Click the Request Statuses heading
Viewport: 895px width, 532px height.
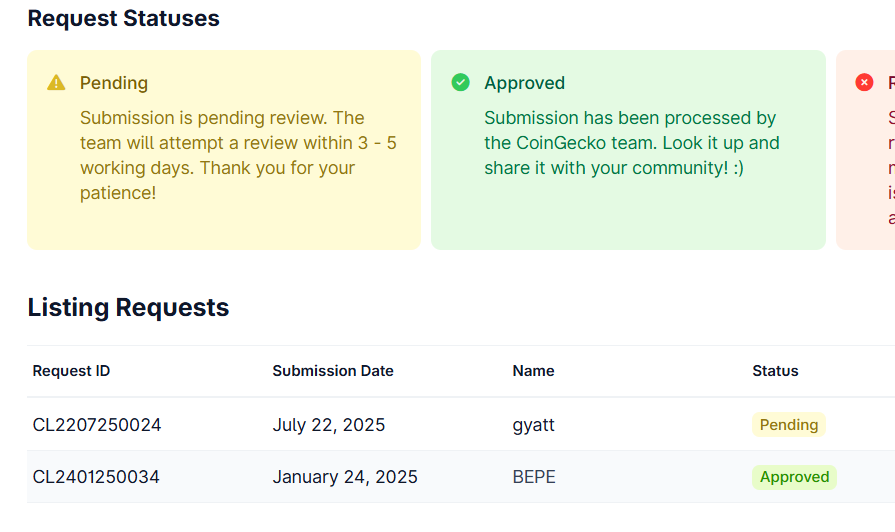coord(123,18)
